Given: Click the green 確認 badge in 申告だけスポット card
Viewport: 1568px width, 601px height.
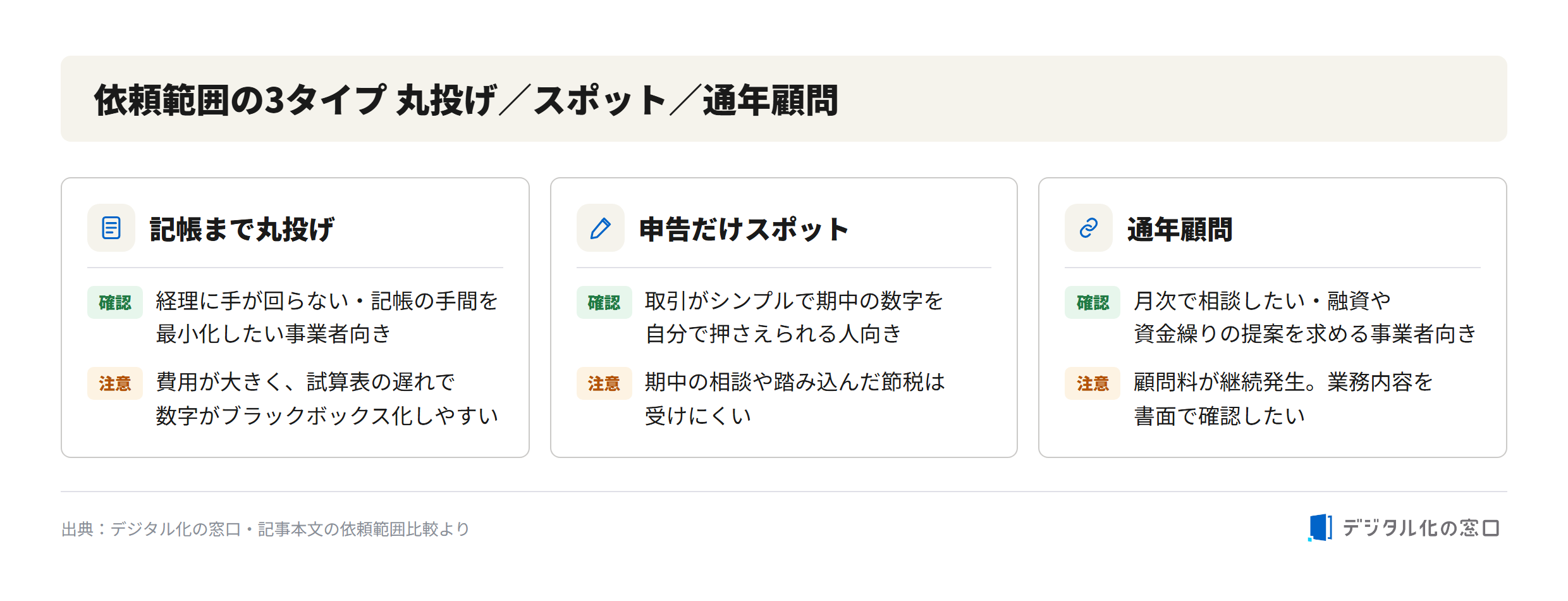Looking at the screenshot, I should coord(604,302).
